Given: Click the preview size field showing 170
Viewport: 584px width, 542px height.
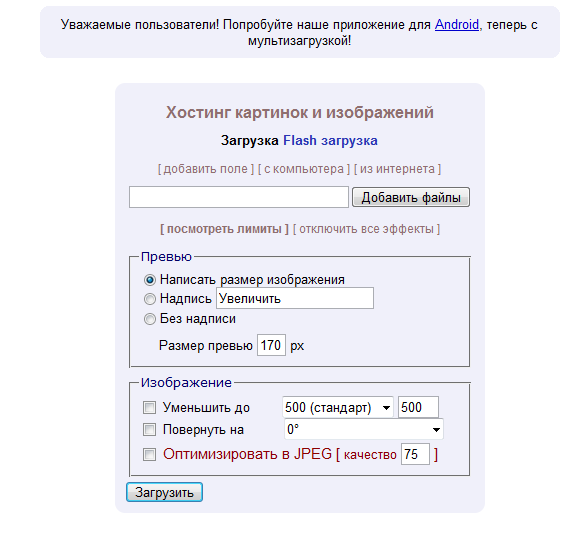Looking at the screenshot, I should (x=271, y=345).
